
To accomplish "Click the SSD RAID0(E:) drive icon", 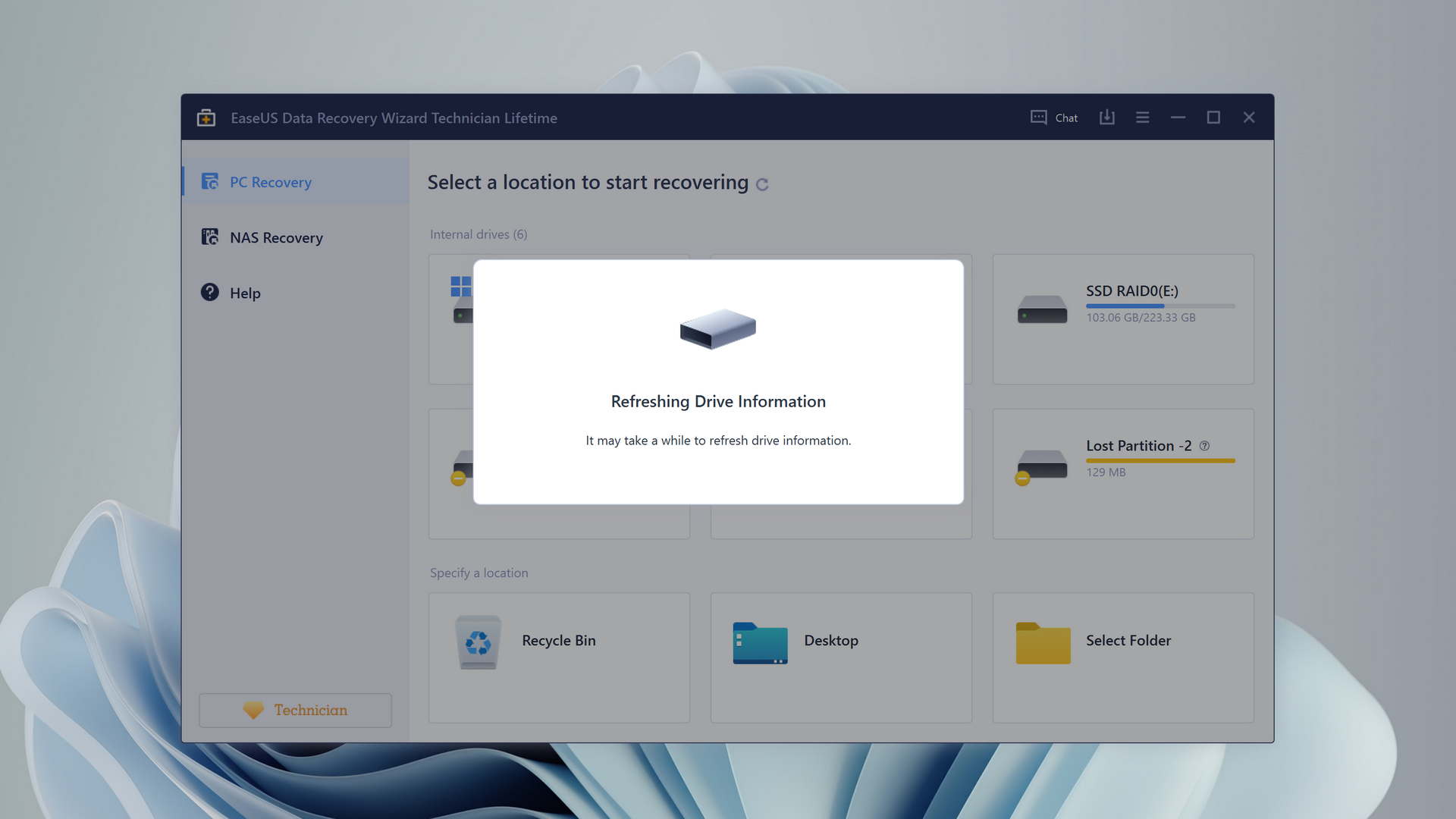I will 1042,309.
